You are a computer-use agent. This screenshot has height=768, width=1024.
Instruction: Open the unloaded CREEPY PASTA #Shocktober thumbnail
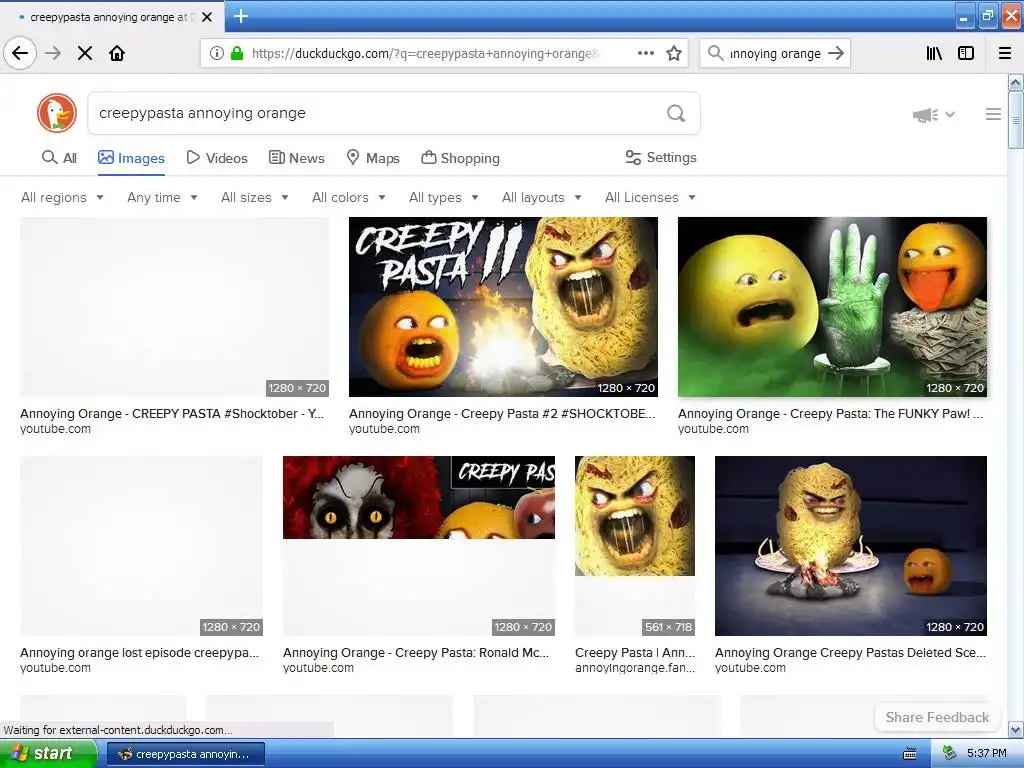pos(174,307)
